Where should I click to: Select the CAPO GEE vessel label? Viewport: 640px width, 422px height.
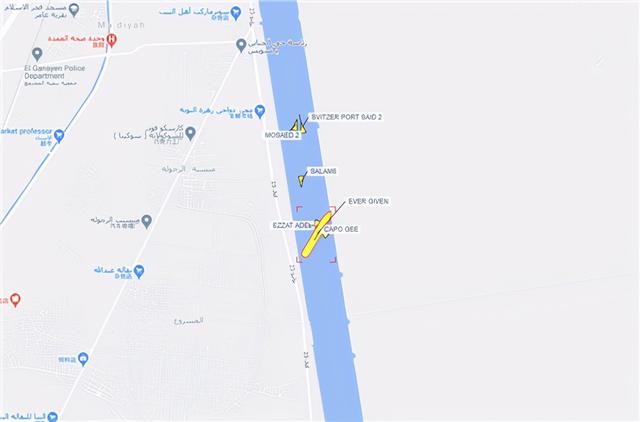341,229
